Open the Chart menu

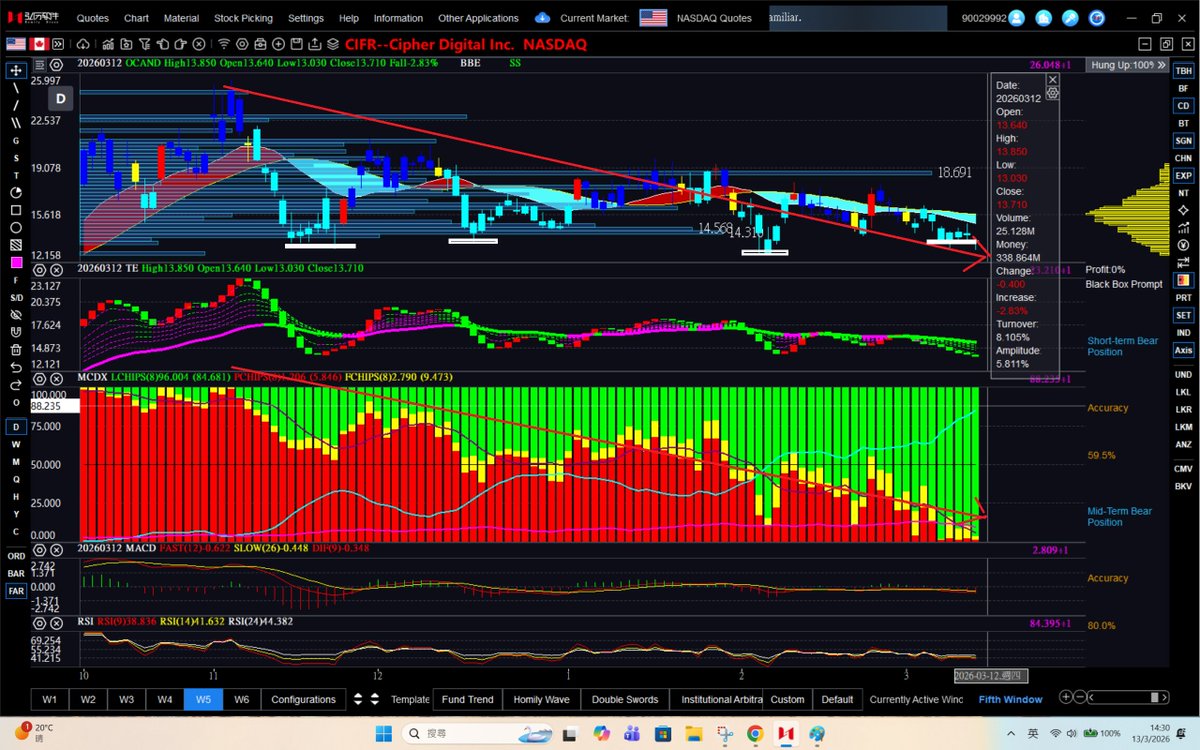tap(136, 18)
